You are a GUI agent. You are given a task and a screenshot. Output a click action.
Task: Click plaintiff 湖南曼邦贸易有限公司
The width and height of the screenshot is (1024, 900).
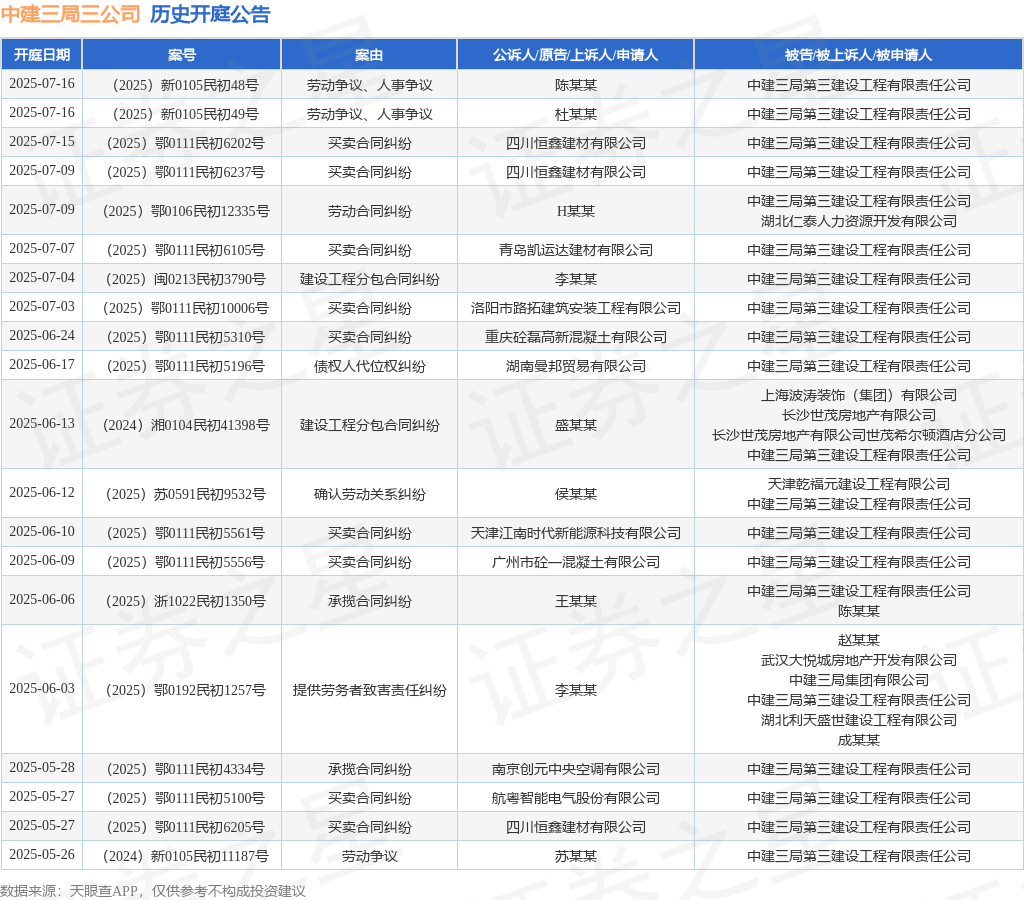[575, 366]
